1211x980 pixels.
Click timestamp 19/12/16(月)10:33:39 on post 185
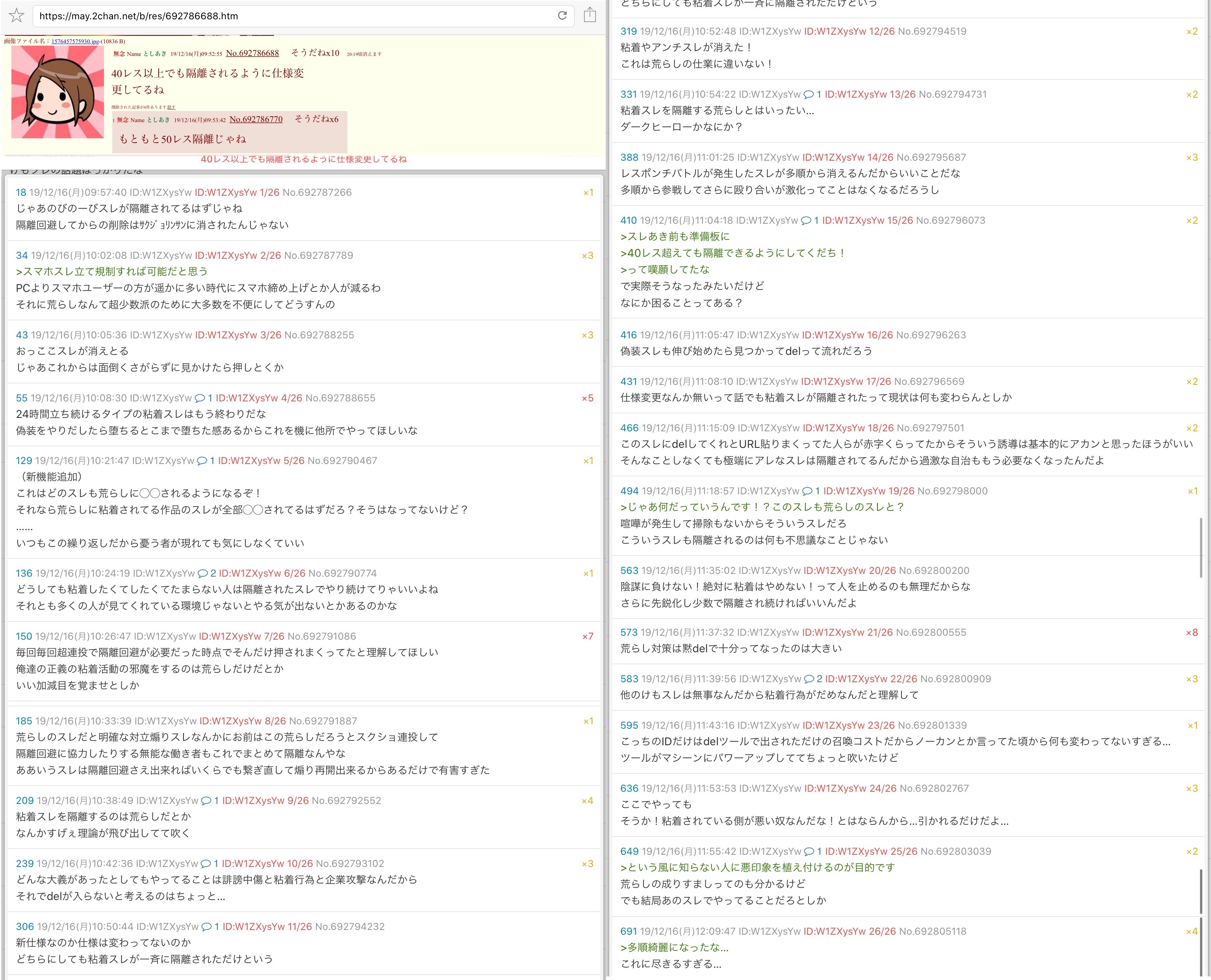[83, 721]
